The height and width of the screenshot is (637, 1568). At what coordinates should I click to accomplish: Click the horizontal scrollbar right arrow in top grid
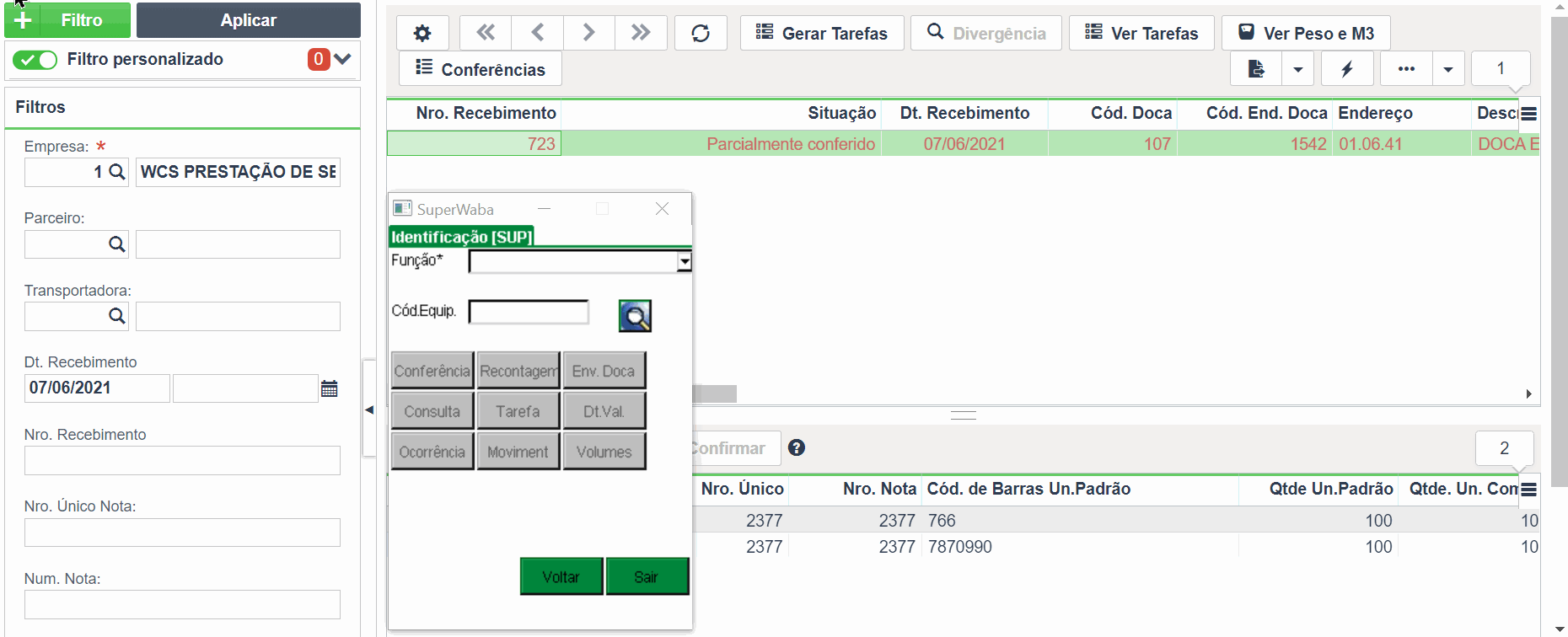[1528, 394]
